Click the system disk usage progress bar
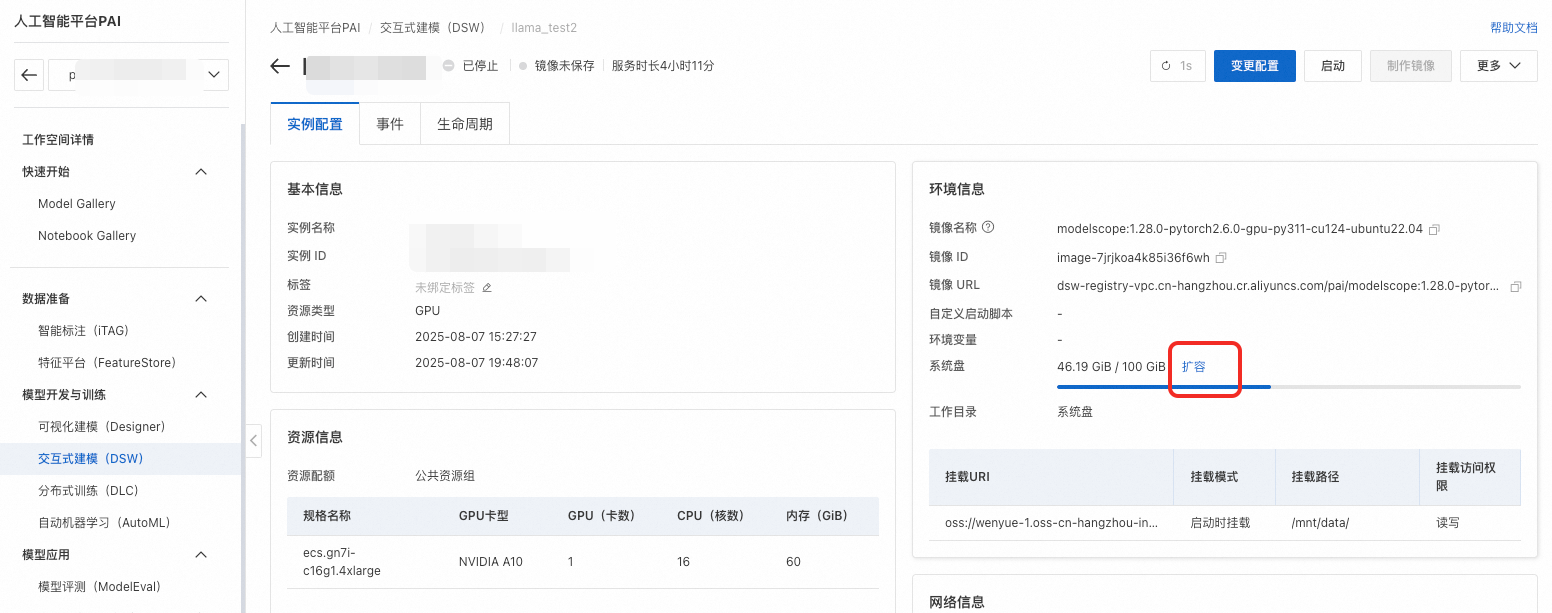Image resolution: width=1552 pixels, height=613 pixels. 1289,386
